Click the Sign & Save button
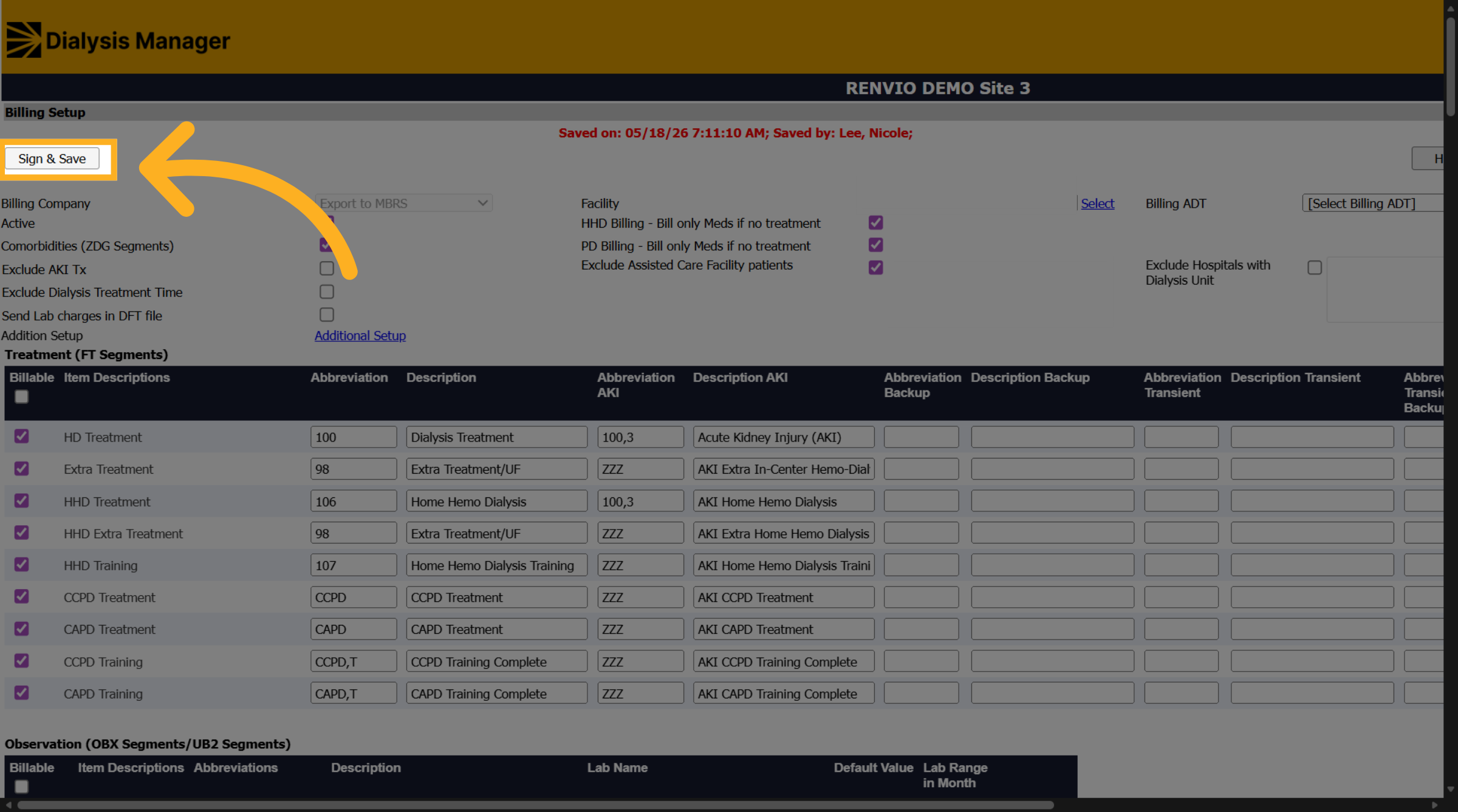The height and width of the screenshot is (812, 1458). (52, 159)
